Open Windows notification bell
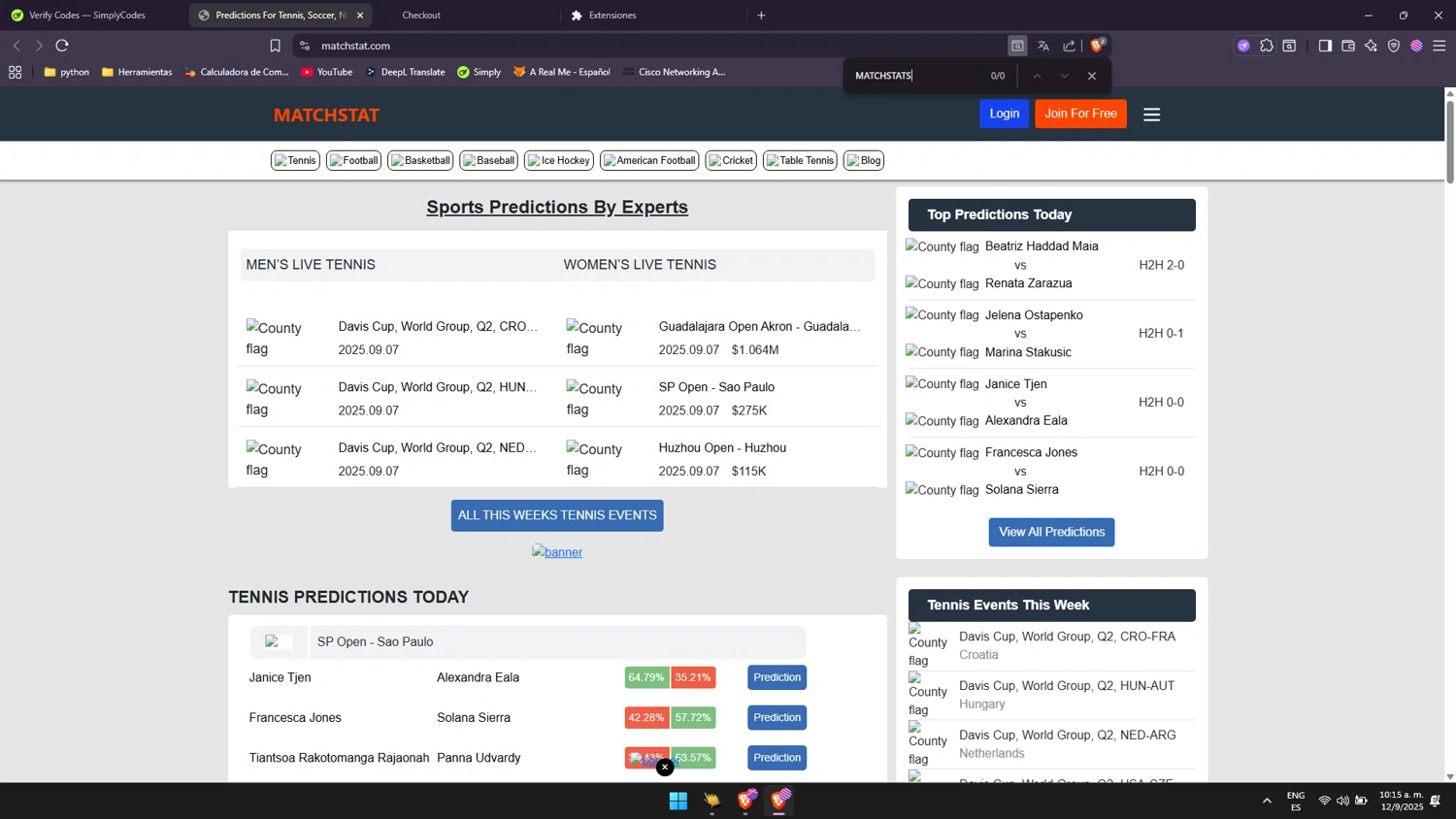The image size is (1456, 819). tap(1436, 801)
